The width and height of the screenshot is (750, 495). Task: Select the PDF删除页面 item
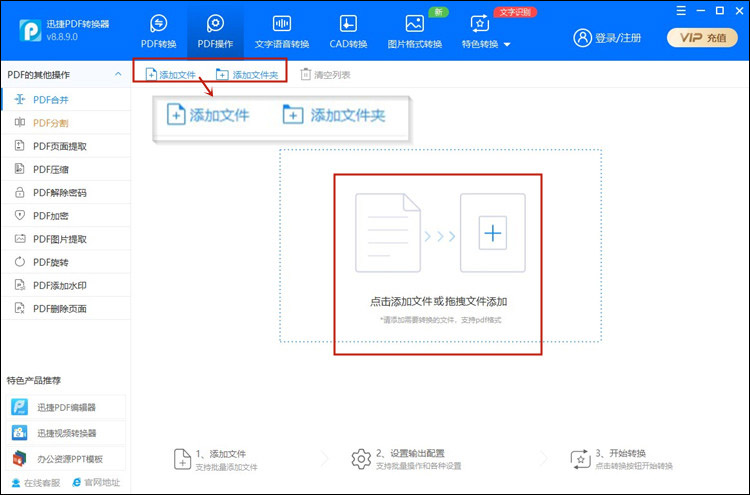pyautogui.click(x=66, y=308)
